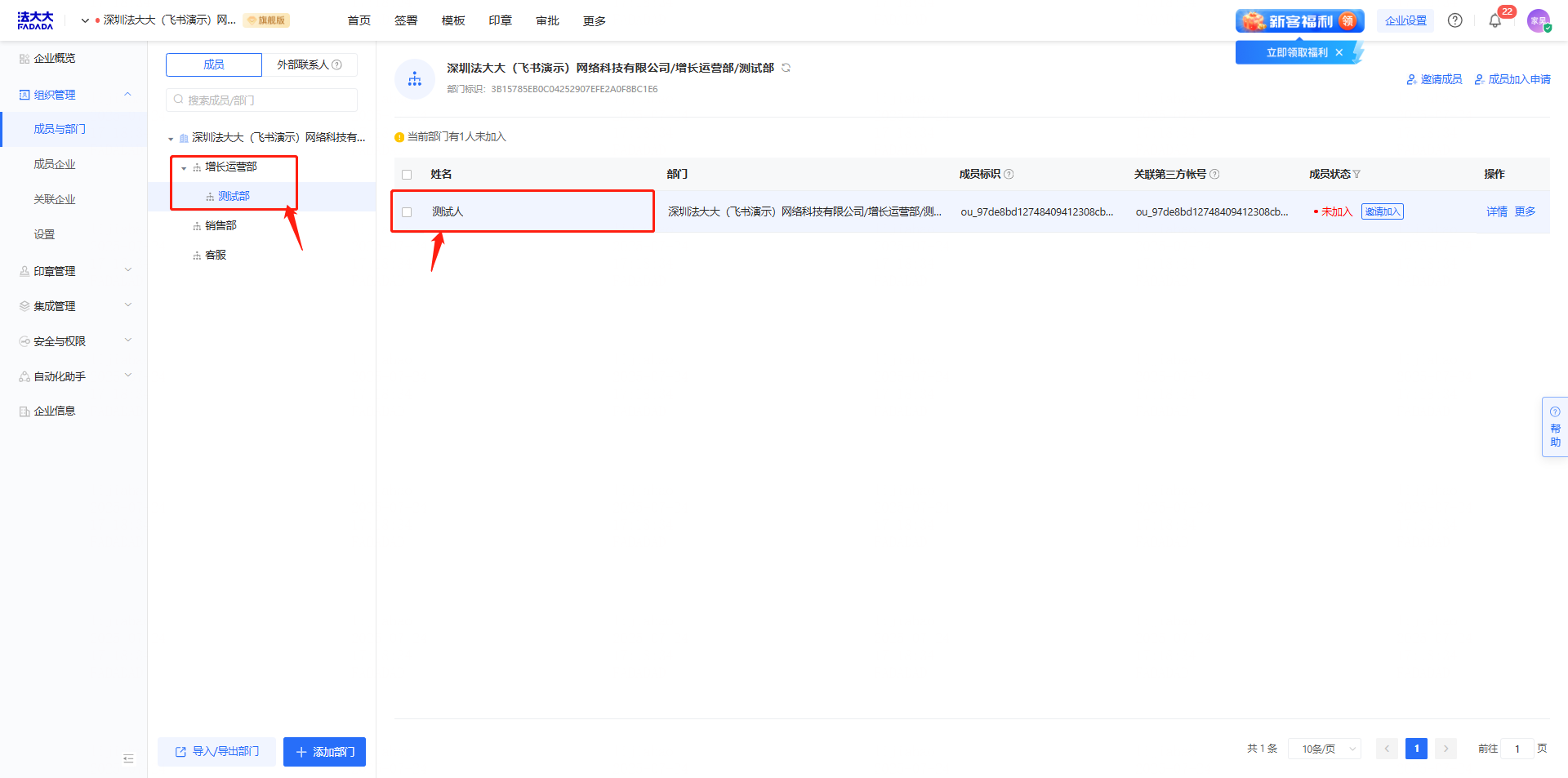Close the 立即领取福利 popup
Viewport: 1568px width, 778px height.
(1339, 52)
